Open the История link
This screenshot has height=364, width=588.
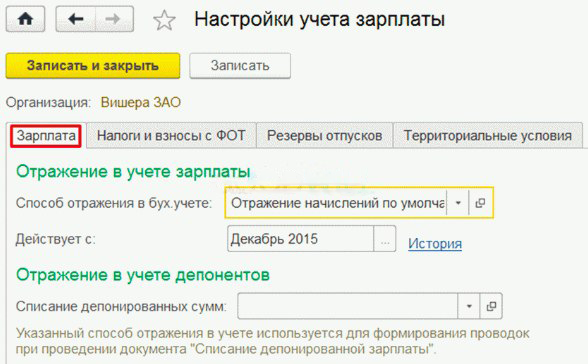(435, 244)
